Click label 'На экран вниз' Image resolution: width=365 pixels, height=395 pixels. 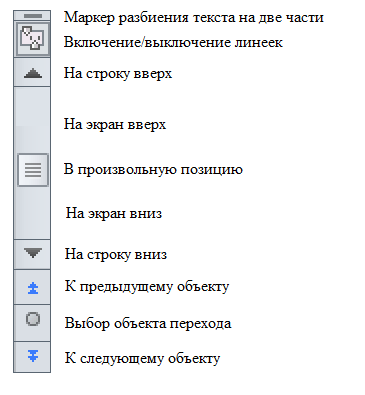click(x=114, y=213)
